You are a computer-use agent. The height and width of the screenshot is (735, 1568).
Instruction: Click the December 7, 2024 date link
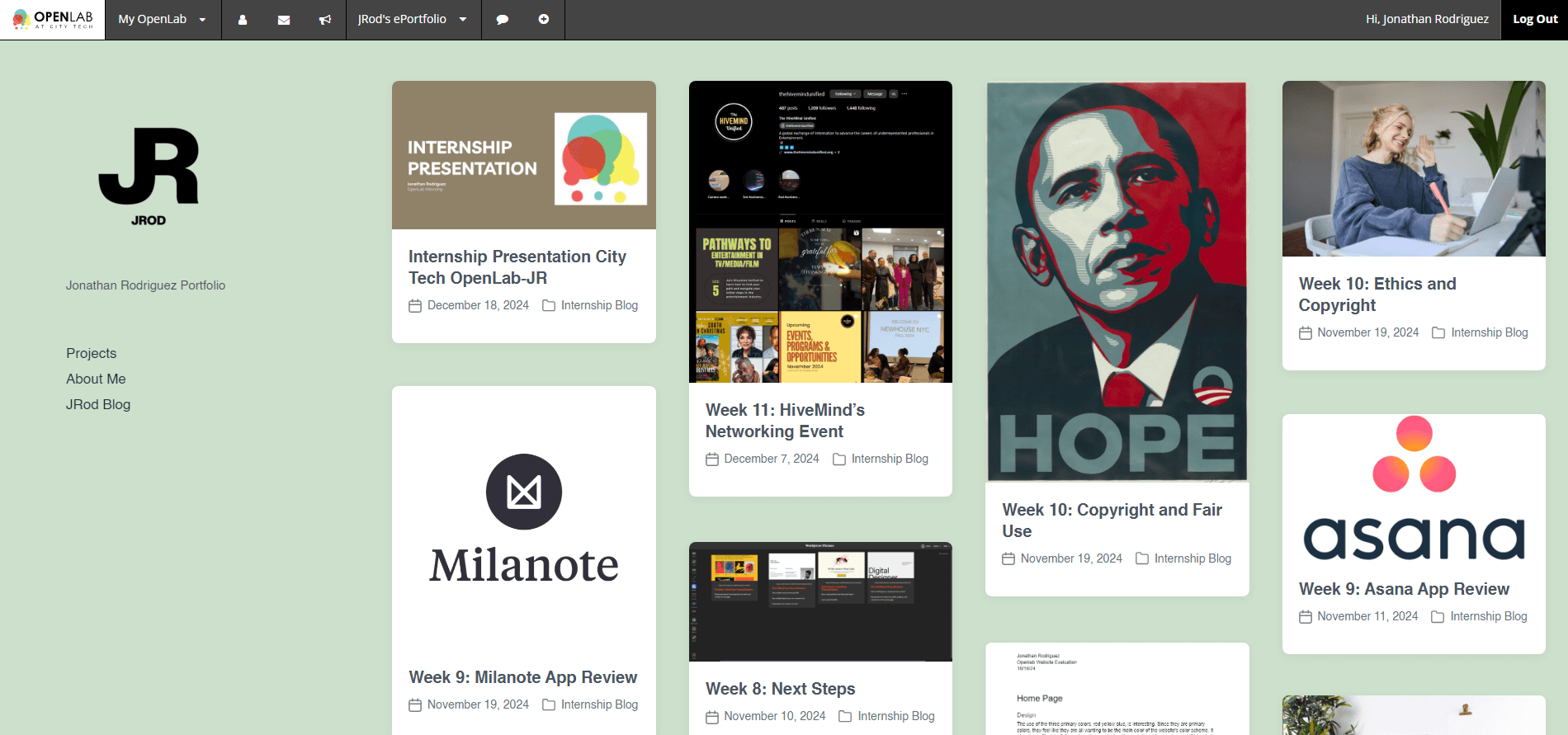[x=772, y=459]
